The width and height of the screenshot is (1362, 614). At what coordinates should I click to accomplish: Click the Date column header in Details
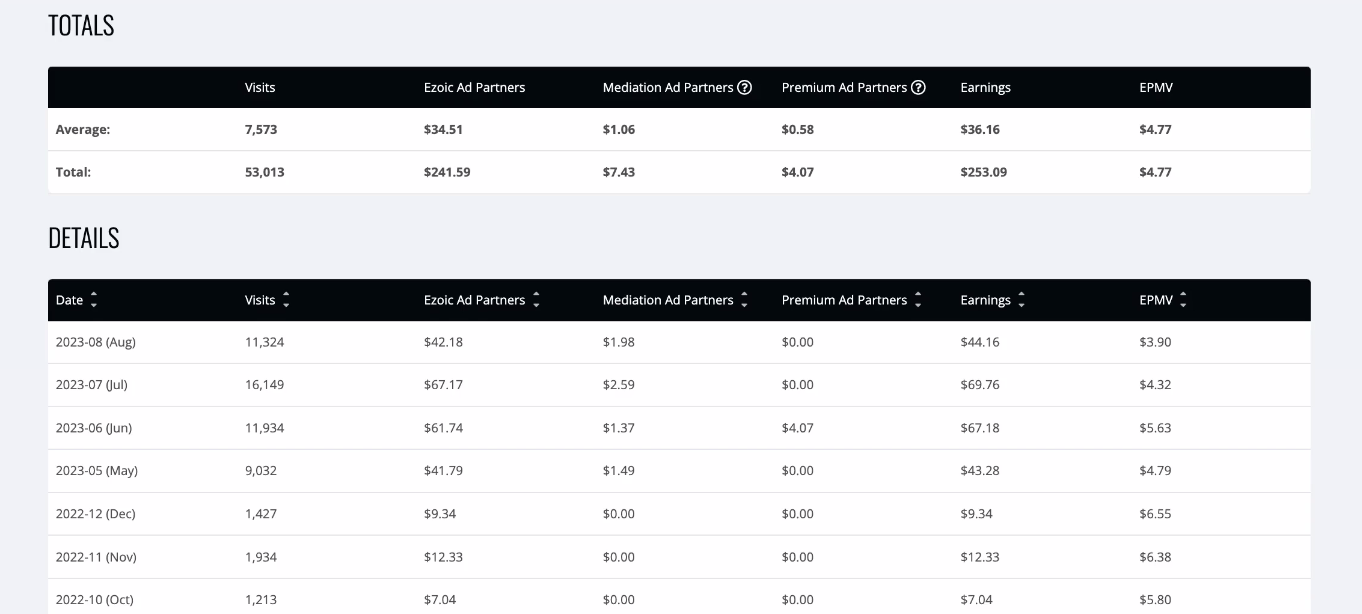(69, 300)
